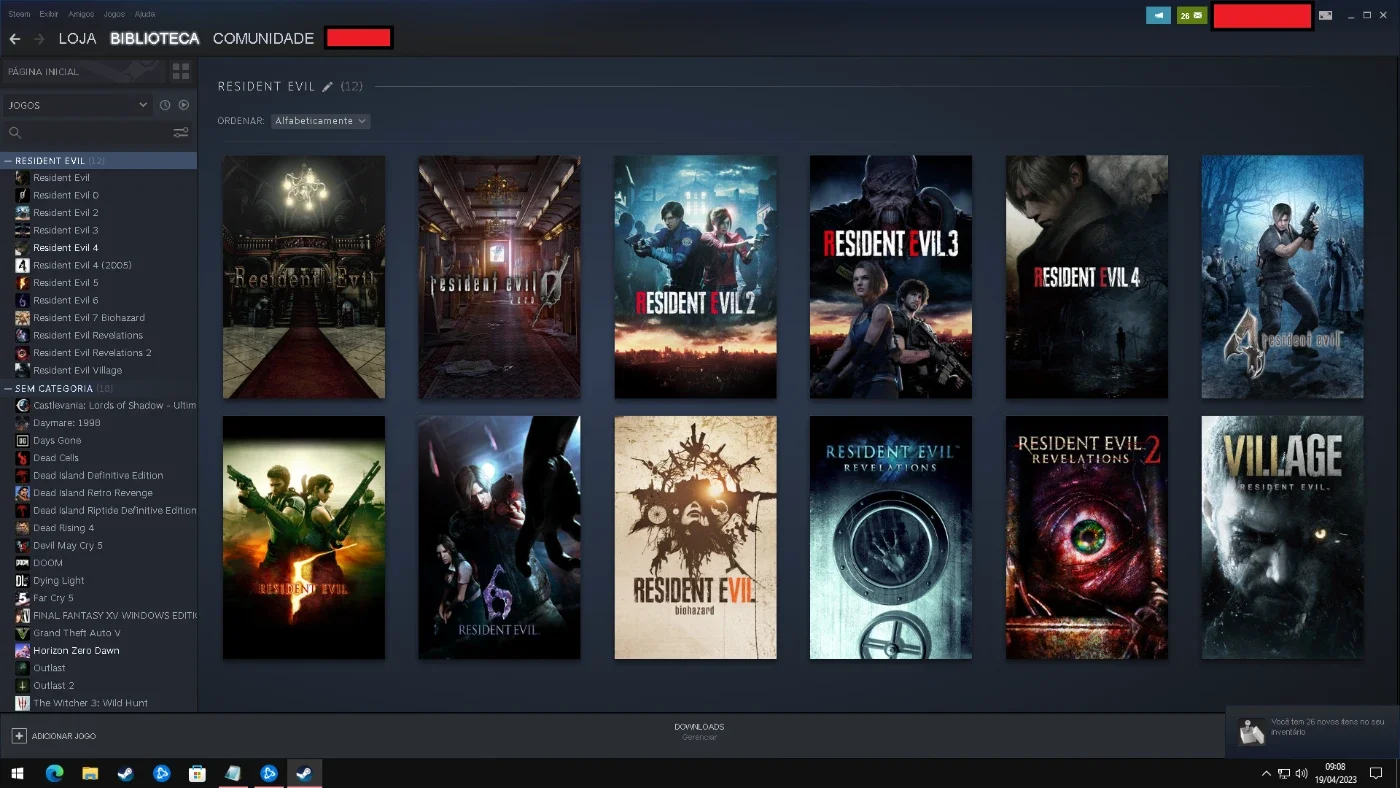Show recent activity clock filter
The width and height of the screenshot is (1400, 788).
click(165, 105)
